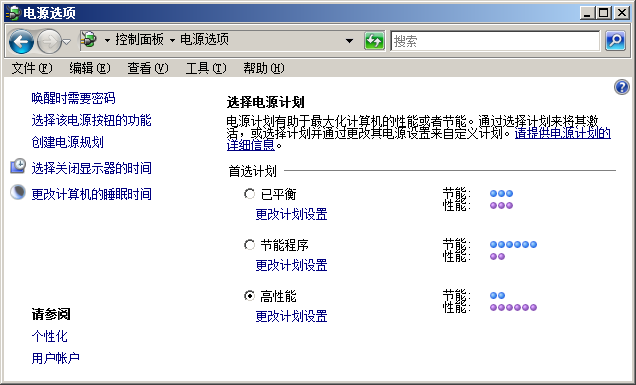Click the 电源选项 breadcrumb text
The width and height of the screenshot is (636, 385).
(x=204, y=40)
